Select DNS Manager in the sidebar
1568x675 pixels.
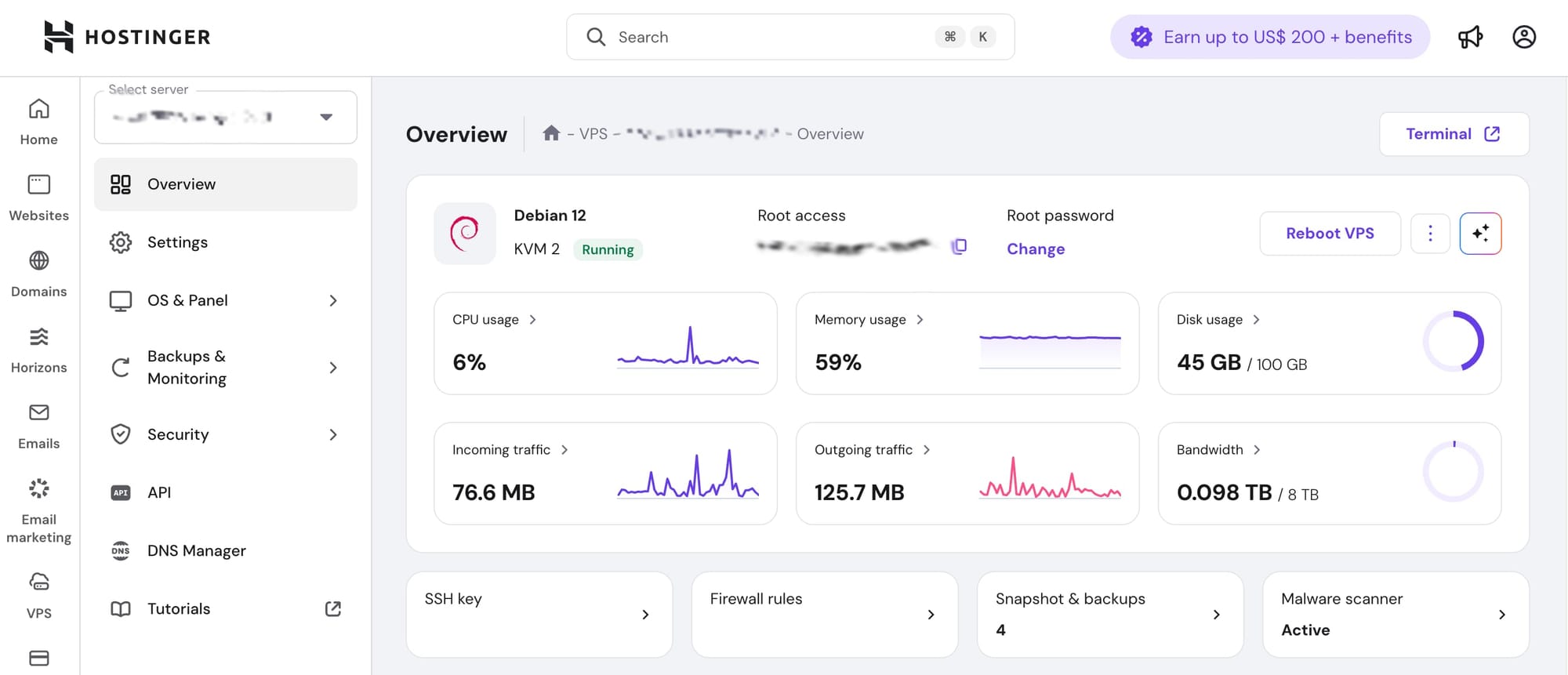(196, 550)
